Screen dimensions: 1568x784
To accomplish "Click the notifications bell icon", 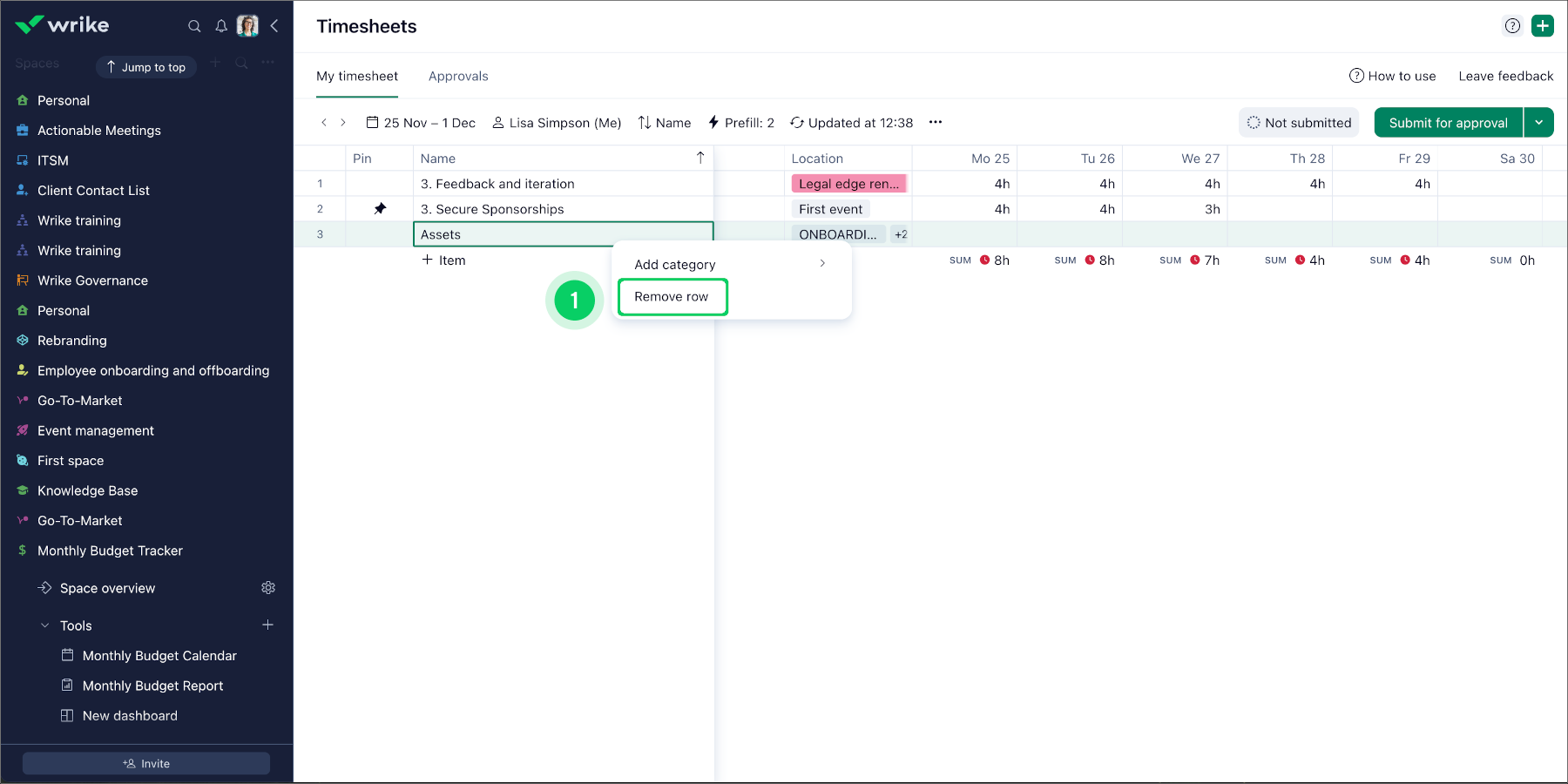I will pos(221,26).
